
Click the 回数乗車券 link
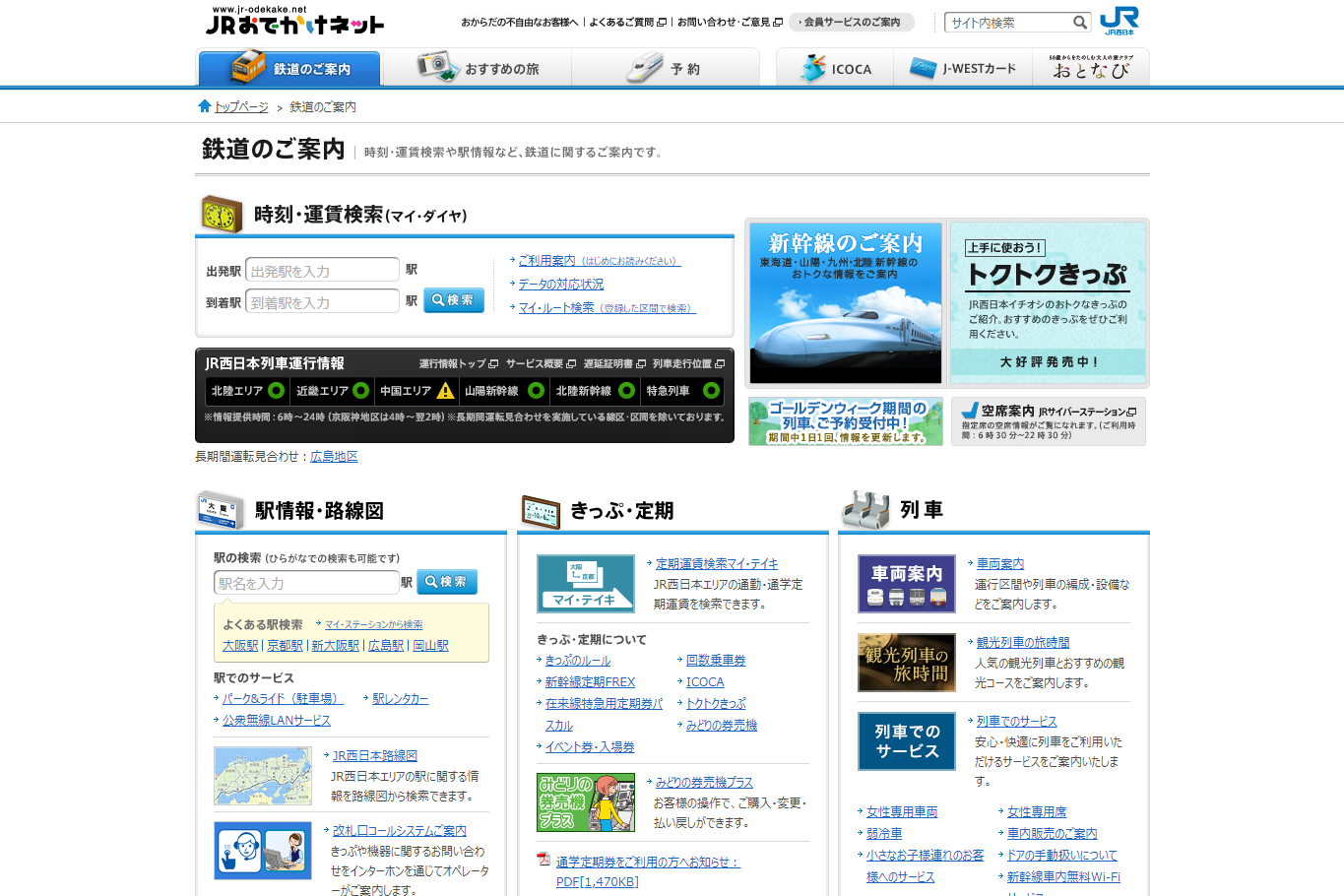pos(716,661)
